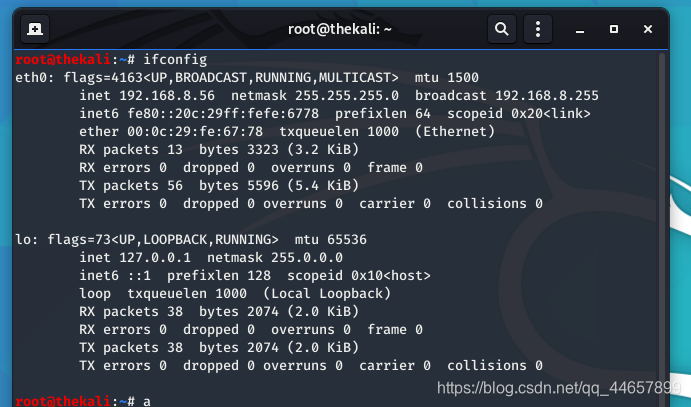Click the search magnifier icon

point(502,29)
